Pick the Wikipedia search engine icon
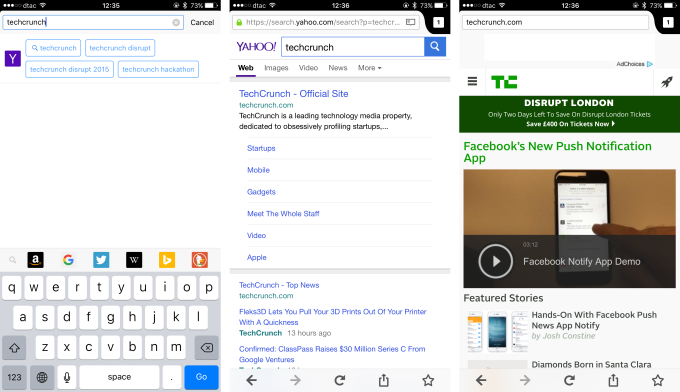 coord(134,260)
